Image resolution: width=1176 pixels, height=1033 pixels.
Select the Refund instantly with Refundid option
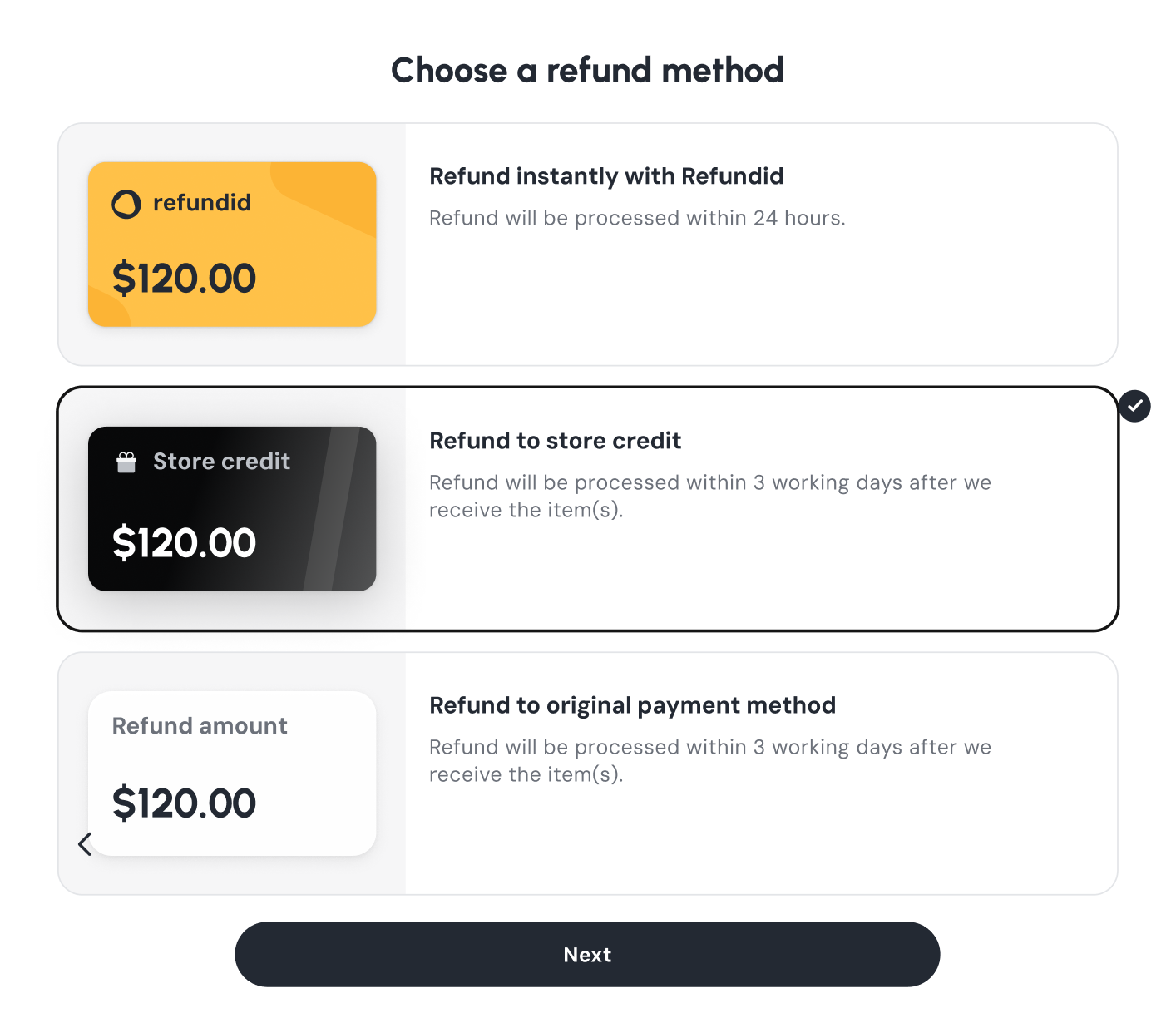point(588,244)
